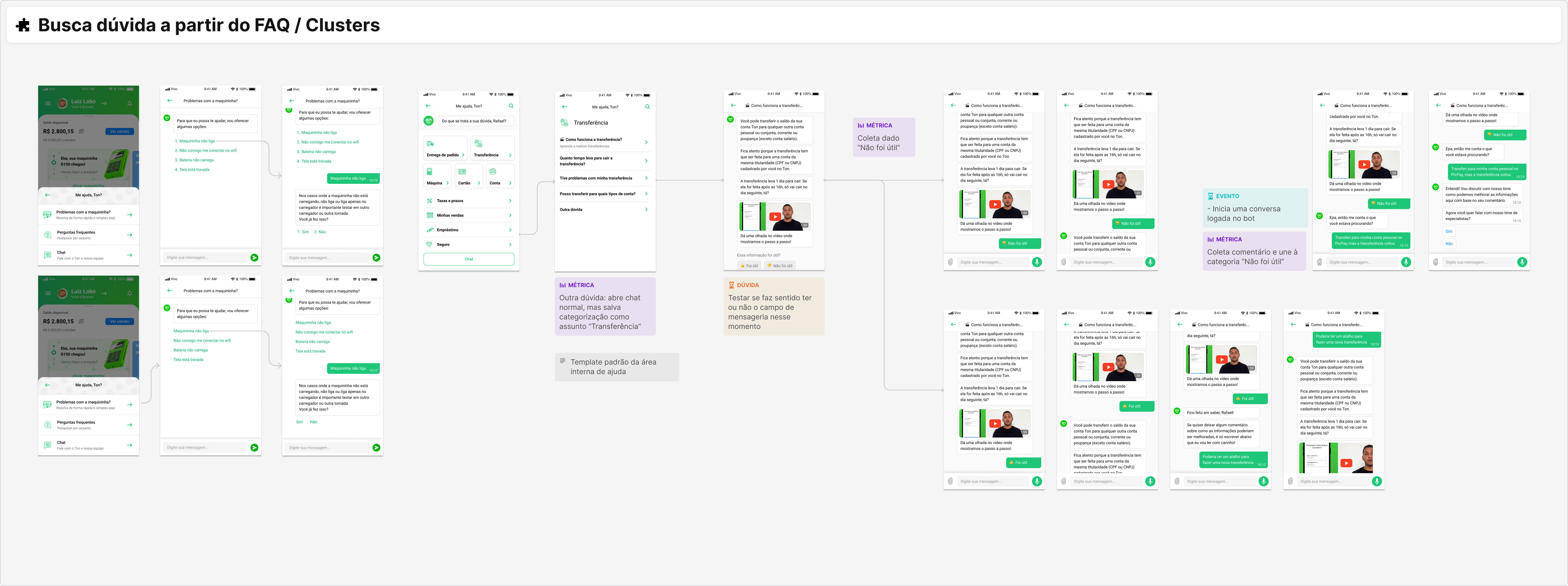The image size is (1568, 586).
Task: Tap the back arrow on the 'Essa informação foi útil?' screen
Action: [x=734, y=105]
